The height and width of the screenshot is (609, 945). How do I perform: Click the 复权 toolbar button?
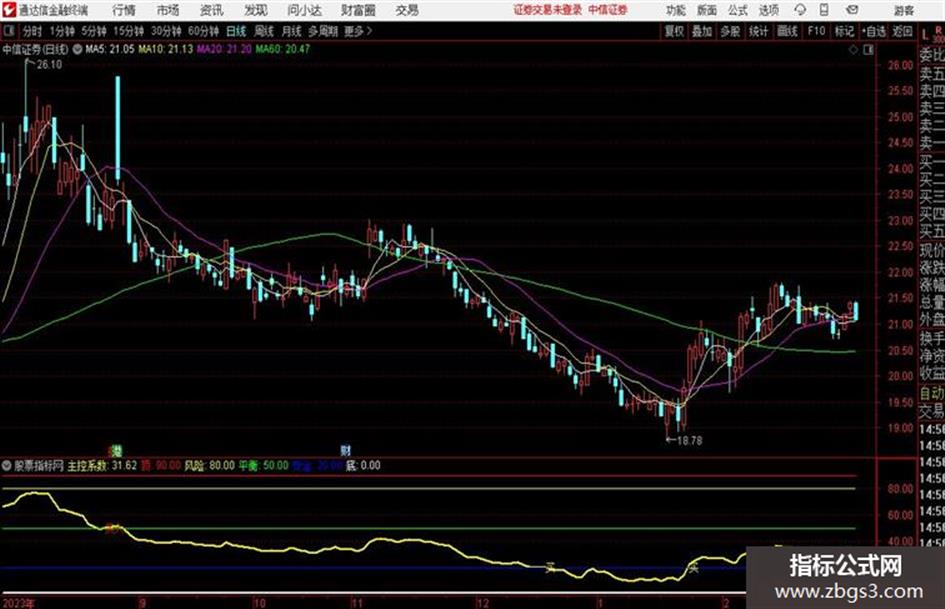tap(674, 31)
